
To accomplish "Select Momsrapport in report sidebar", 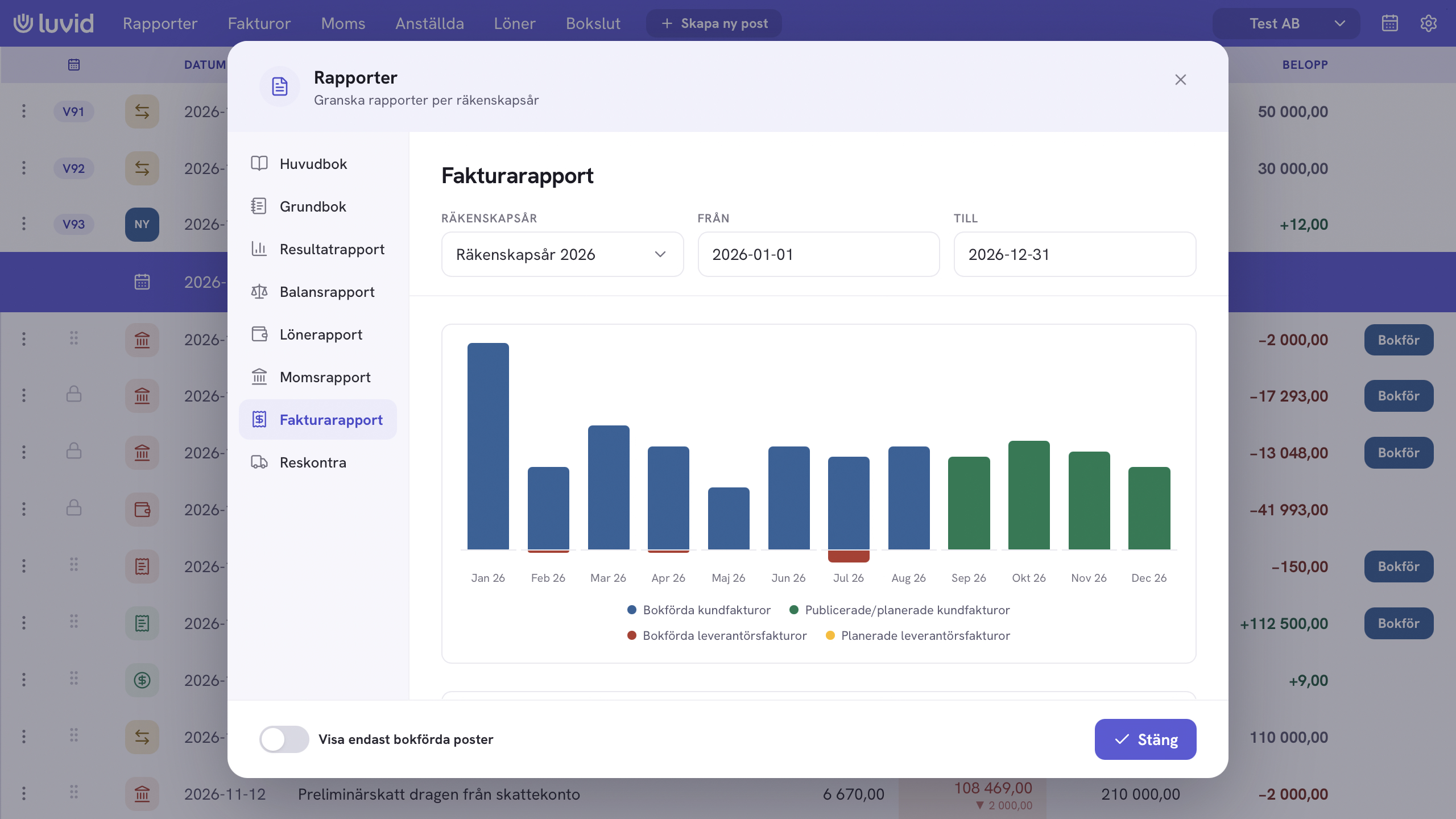I will point(318,377).
